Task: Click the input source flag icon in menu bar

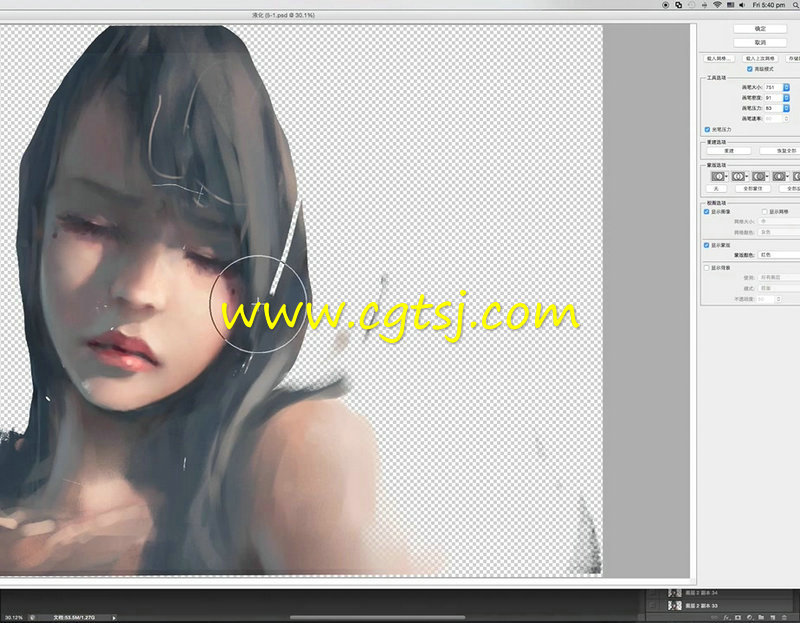Action: pyautogui.click(x=730, y=5)
